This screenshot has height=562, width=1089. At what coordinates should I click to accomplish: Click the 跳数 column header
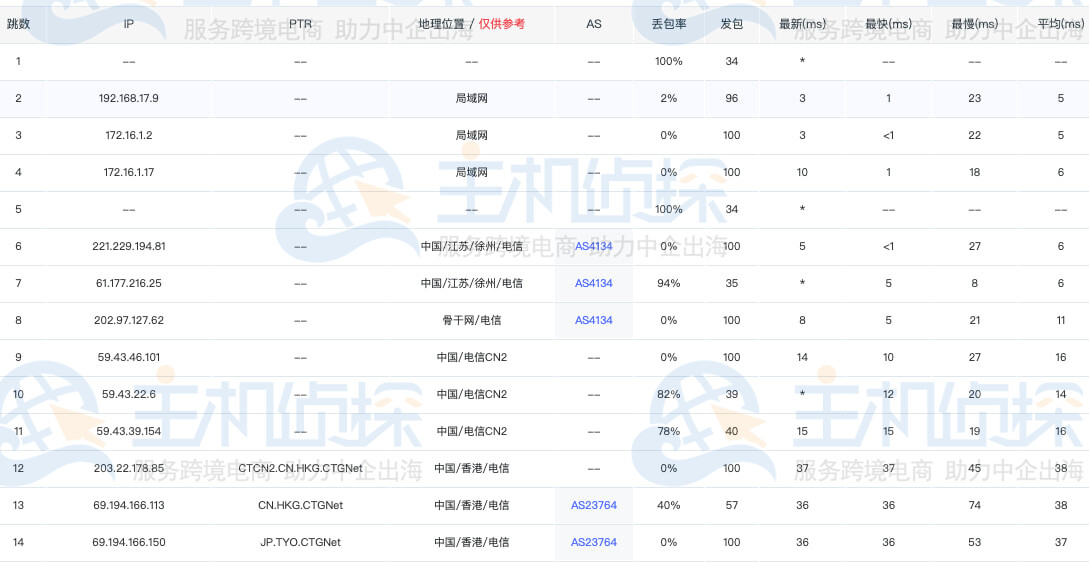pyautogui.click(x=18, y=23)
